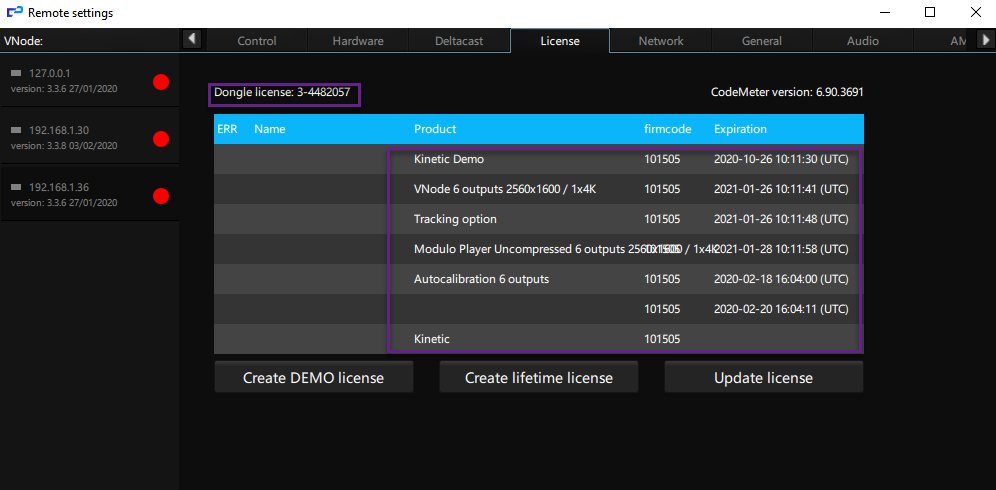Image resolution: width=996 pixels, height=490 pixels.
Task: Open the Deltacast tab
Action: tap(459, 41)
